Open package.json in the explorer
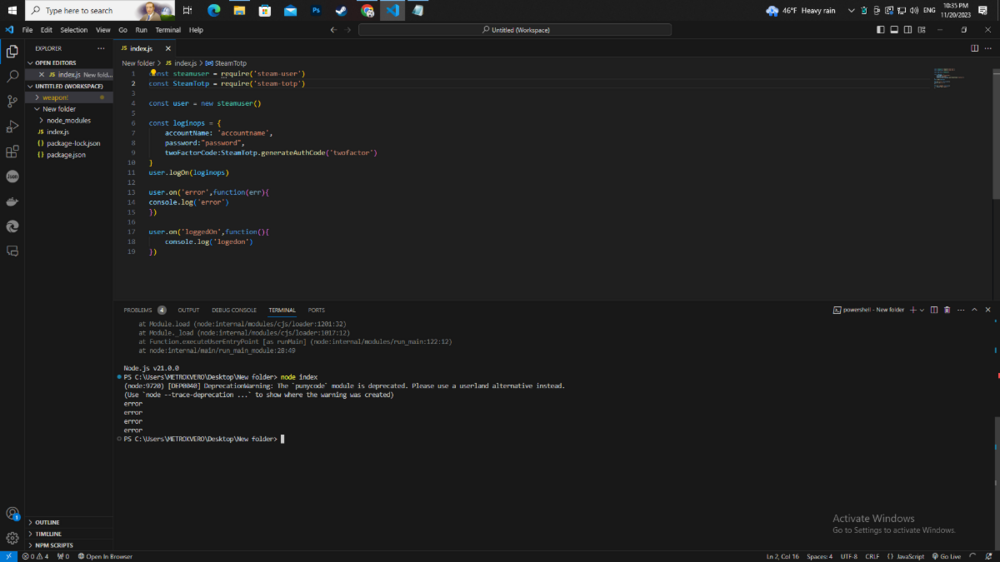Screen dimensions: 1000x562 (x=66, y=155)
